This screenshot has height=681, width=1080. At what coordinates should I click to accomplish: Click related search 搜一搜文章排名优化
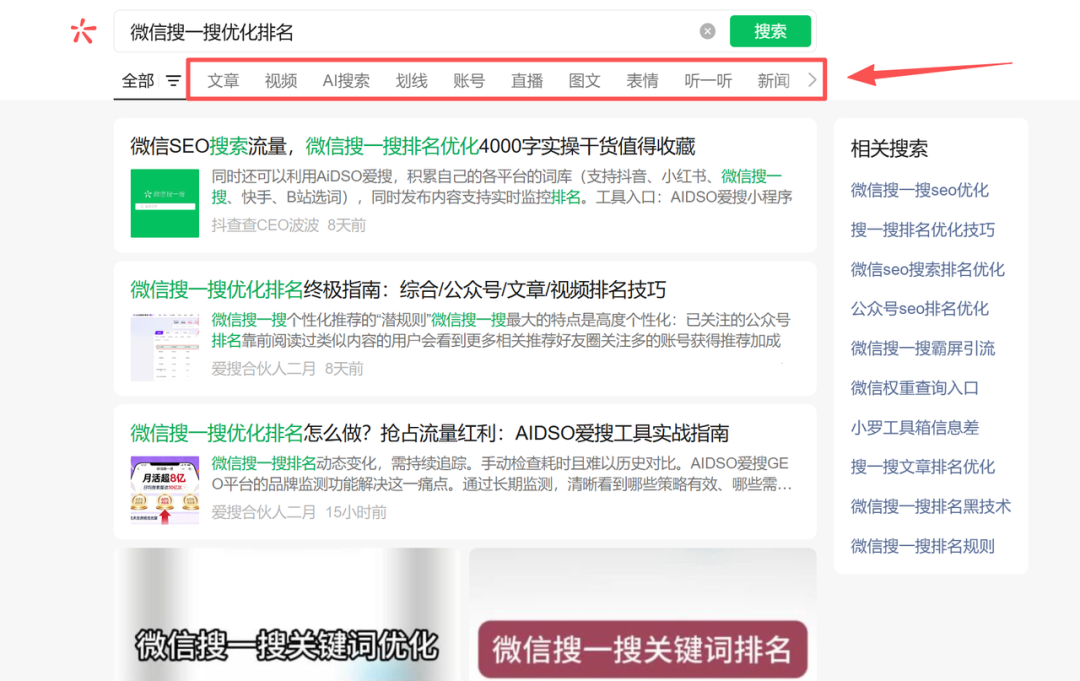[x=922, y=467]
